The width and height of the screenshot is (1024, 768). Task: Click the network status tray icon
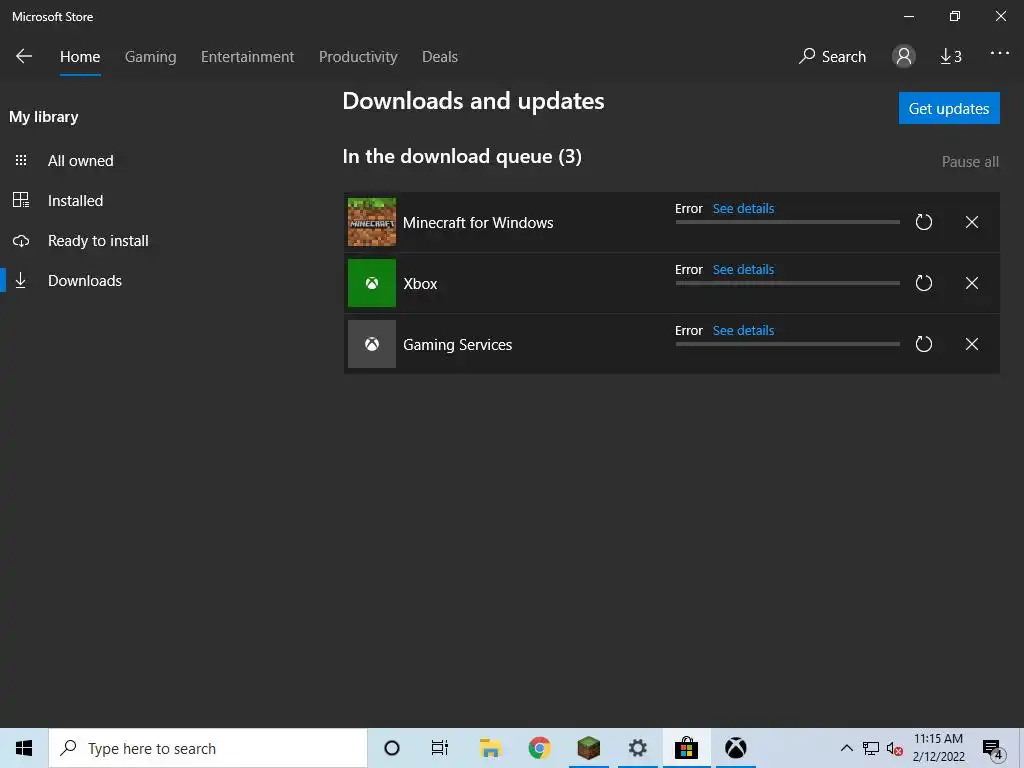click(x=871, y=748)
